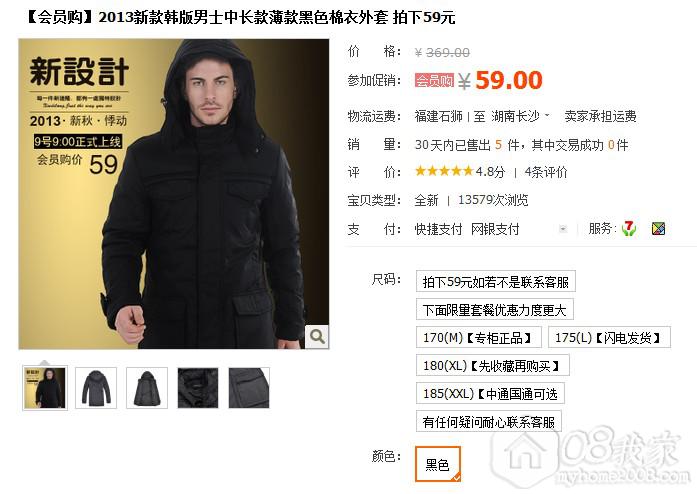Click the 有任何疑问耐心联系客服 option
This screenshot has width=697, height=494.
point(489,422)
